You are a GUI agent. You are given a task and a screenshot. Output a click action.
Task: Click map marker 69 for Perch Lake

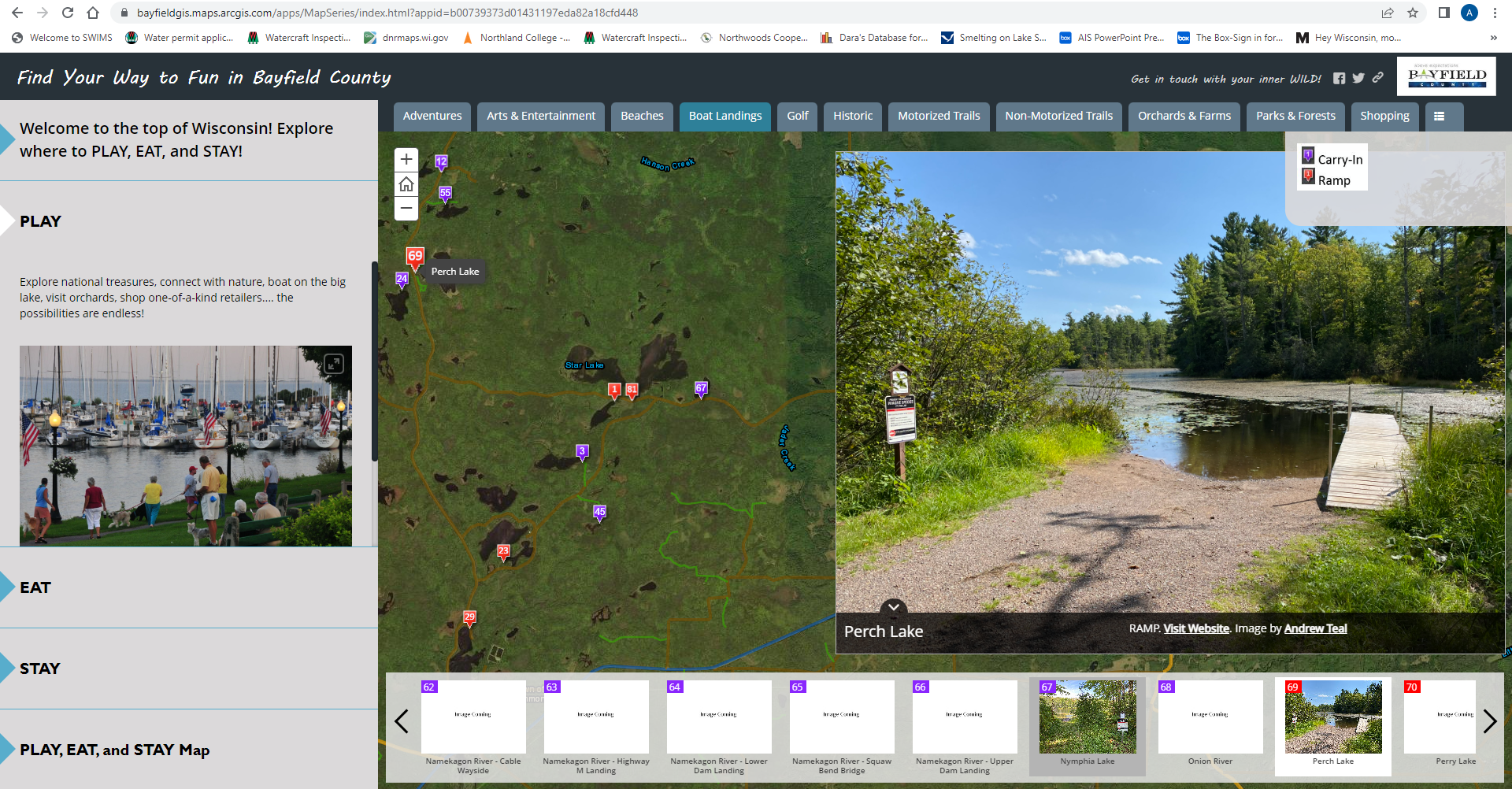pos(415,257)
